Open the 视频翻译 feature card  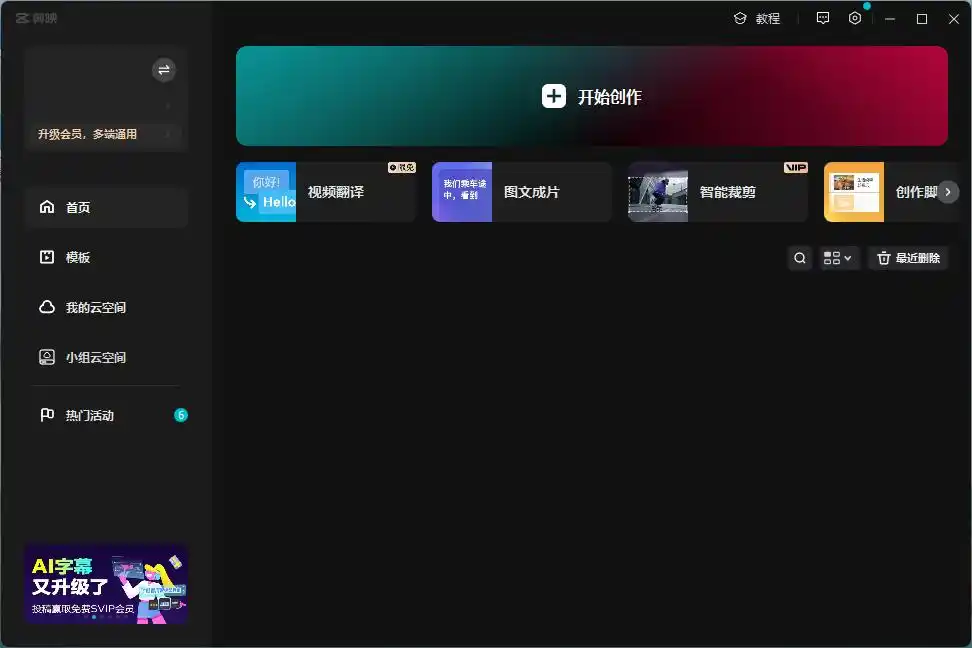coord(325,192)
